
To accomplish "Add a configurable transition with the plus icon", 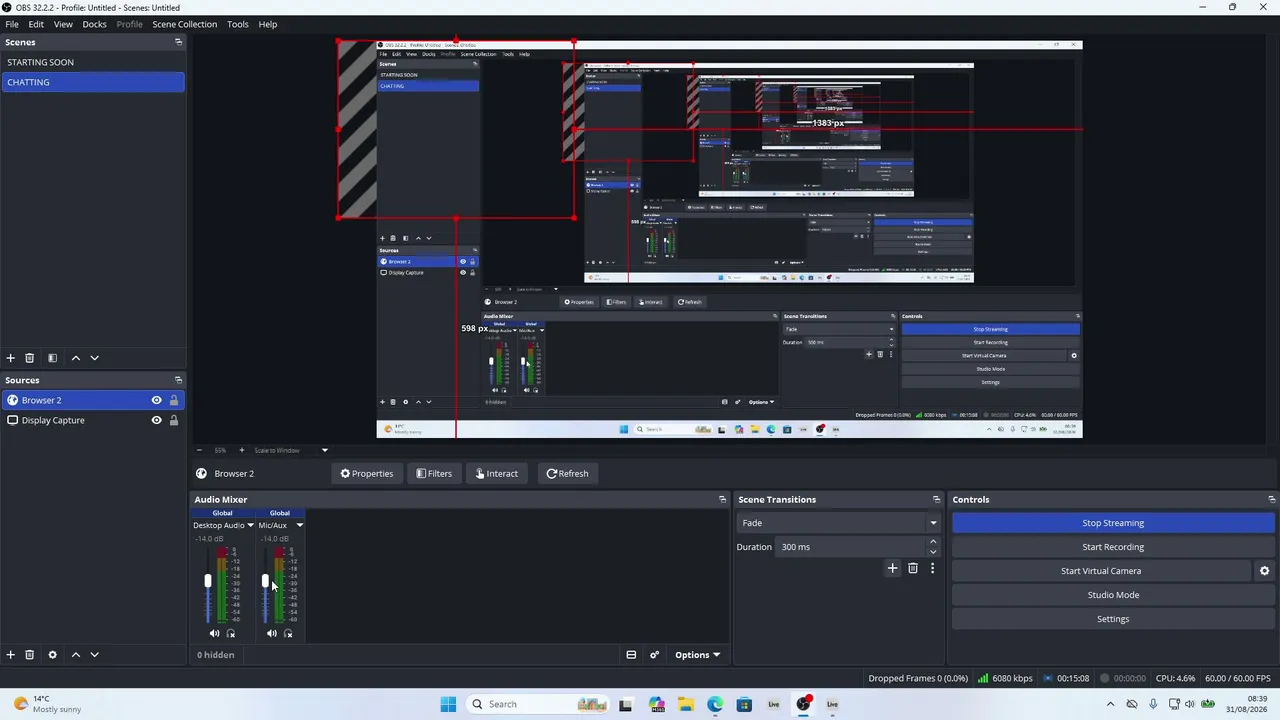I will coord(893,568).
